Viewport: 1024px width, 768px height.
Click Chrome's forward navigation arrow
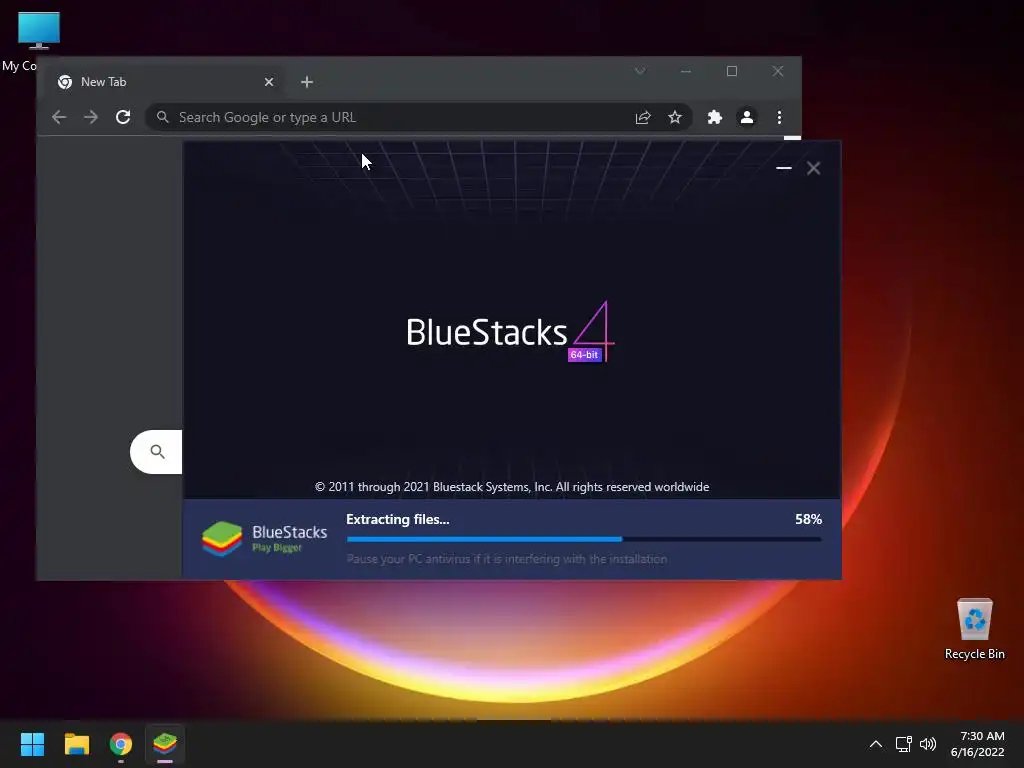point(91,117)
